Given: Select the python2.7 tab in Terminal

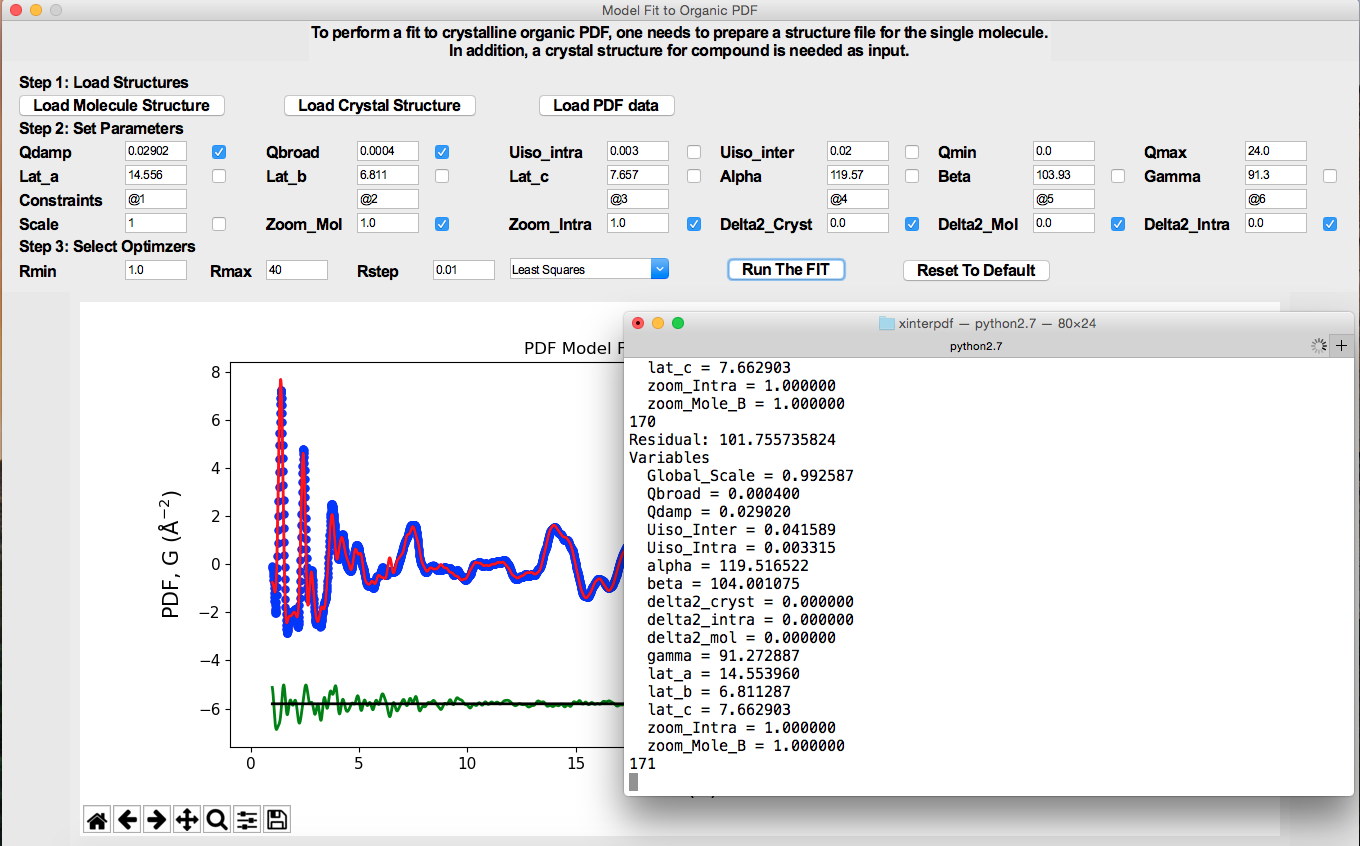Looking at the screenshot, I should [x=976, y=346].
